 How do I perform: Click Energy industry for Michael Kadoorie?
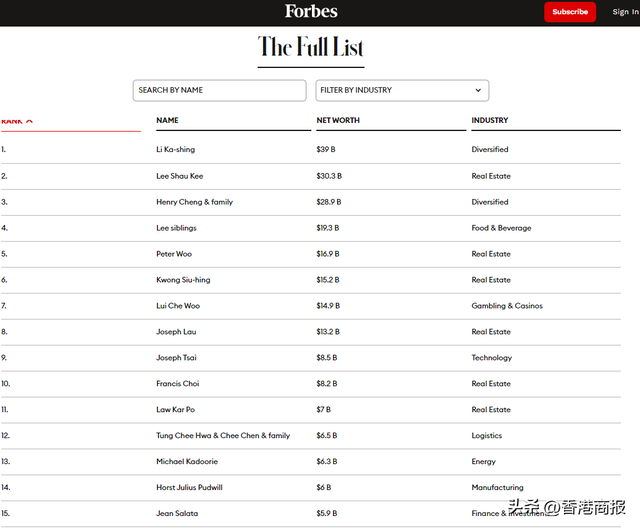click(x=483, y=462)
